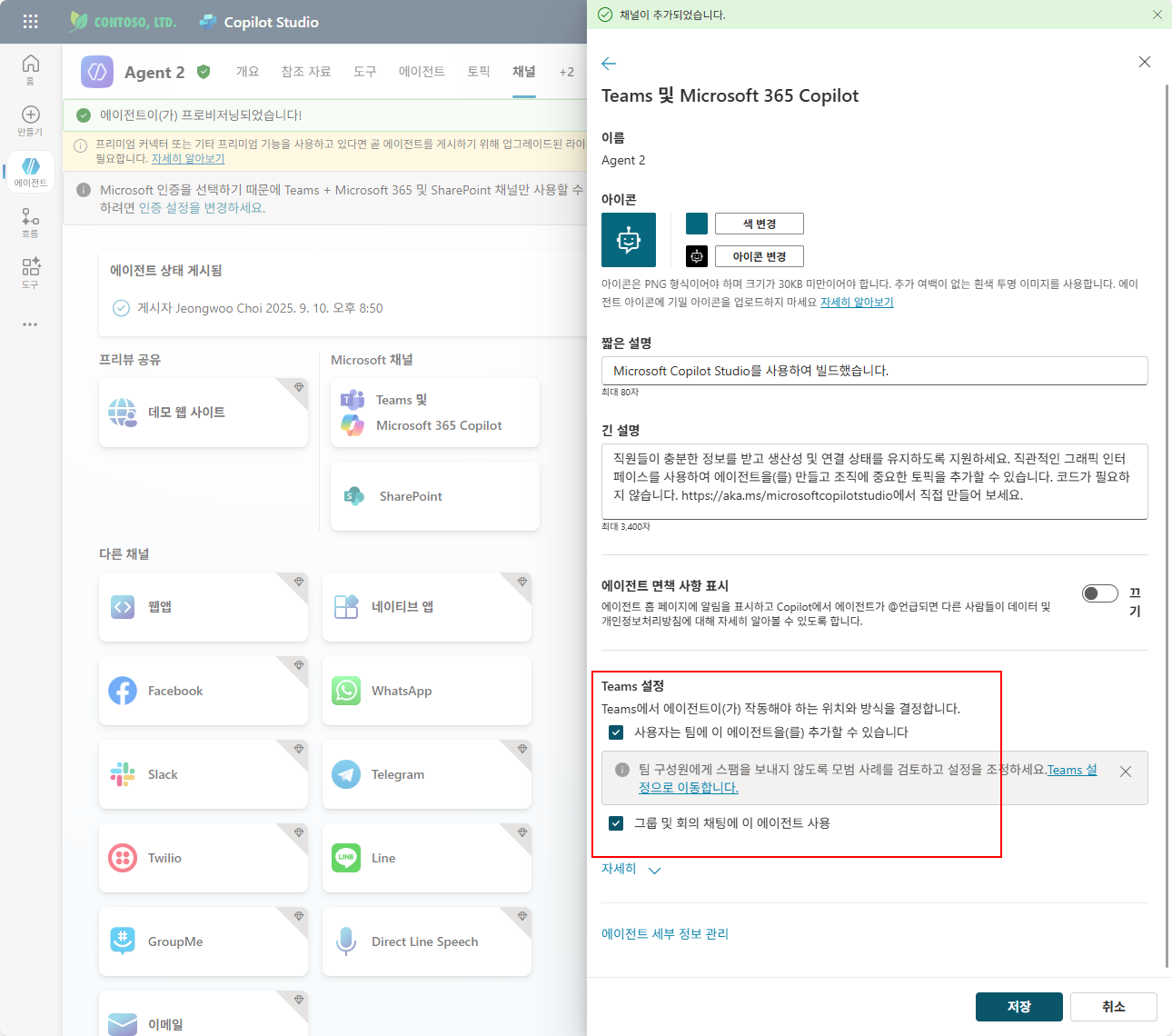Close the Teams and Microsoft 365 Copilot panel
The image size is (1172, 1036).
click(1145, 62)
